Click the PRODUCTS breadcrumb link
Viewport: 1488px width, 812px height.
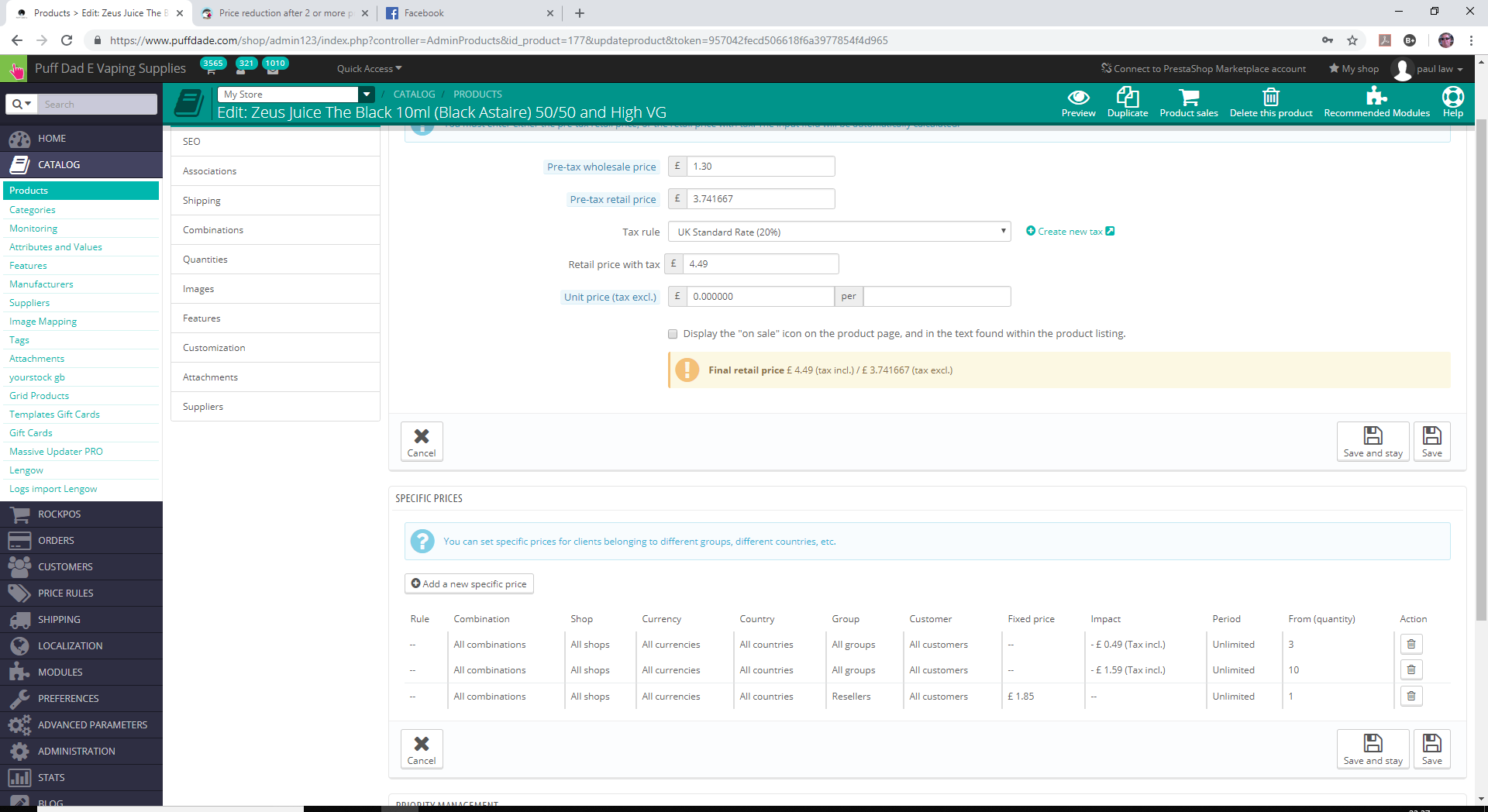point(477,95)
